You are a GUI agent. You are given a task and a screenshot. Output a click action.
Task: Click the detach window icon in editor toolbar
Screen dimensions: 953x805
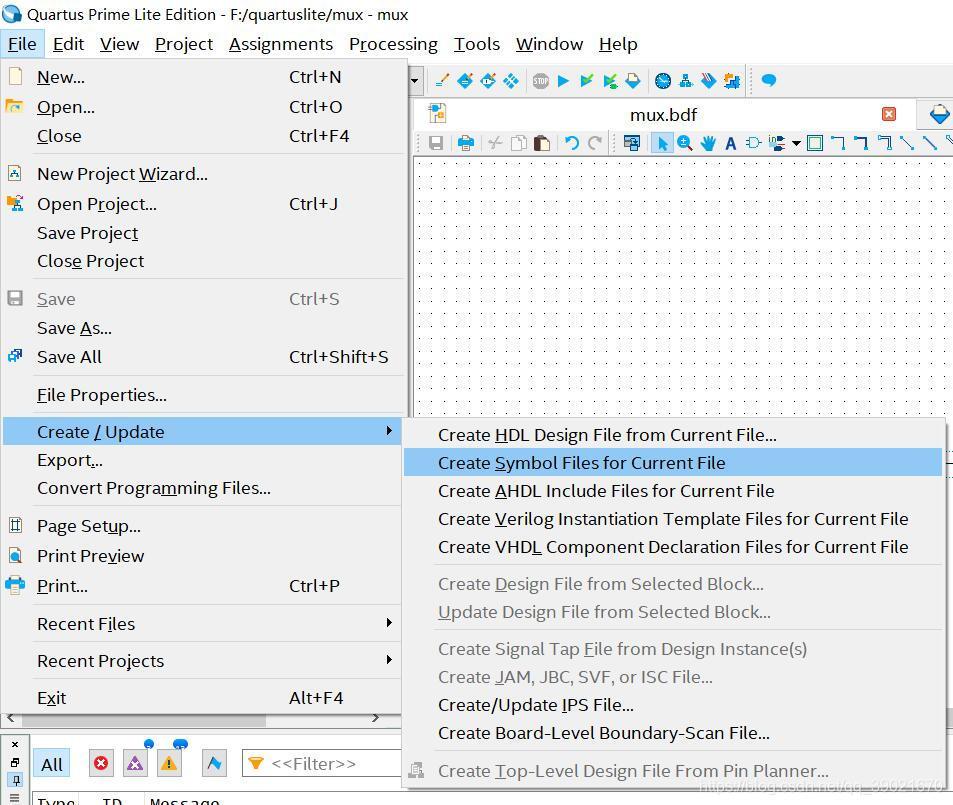632,143
